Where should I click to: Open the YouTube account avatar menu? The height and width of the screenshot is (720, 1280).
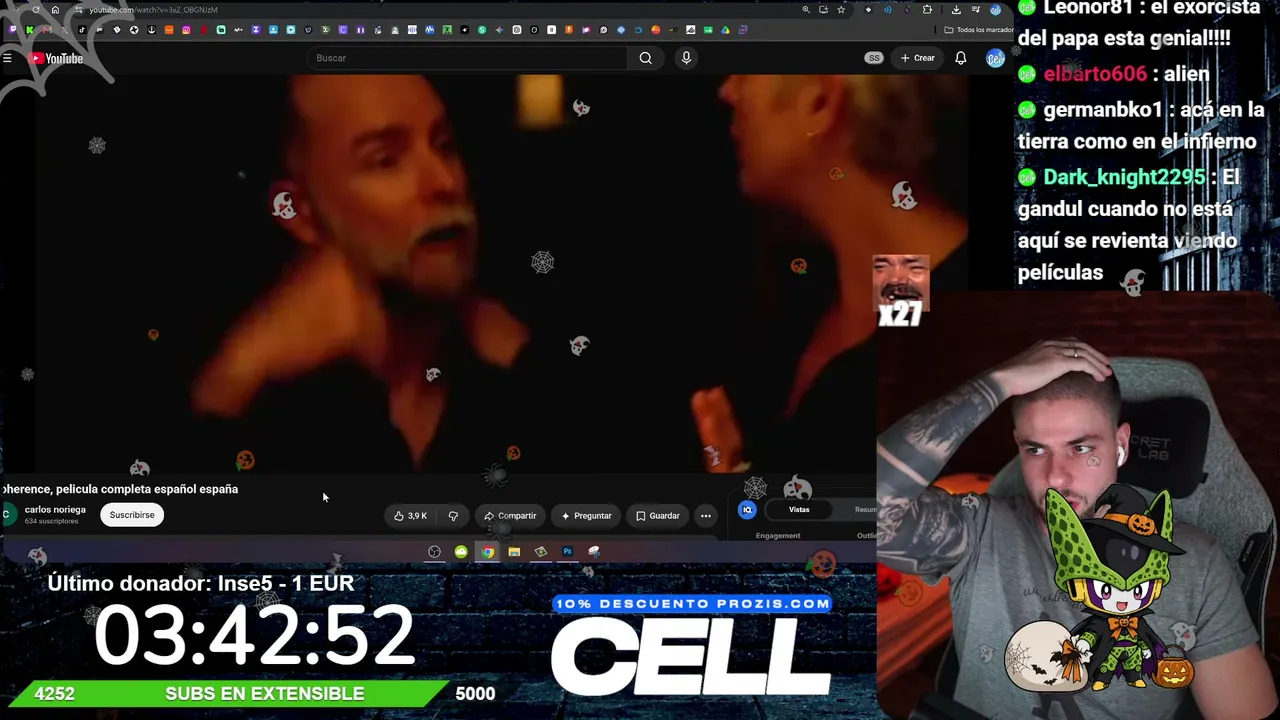(x=995, y=58)
